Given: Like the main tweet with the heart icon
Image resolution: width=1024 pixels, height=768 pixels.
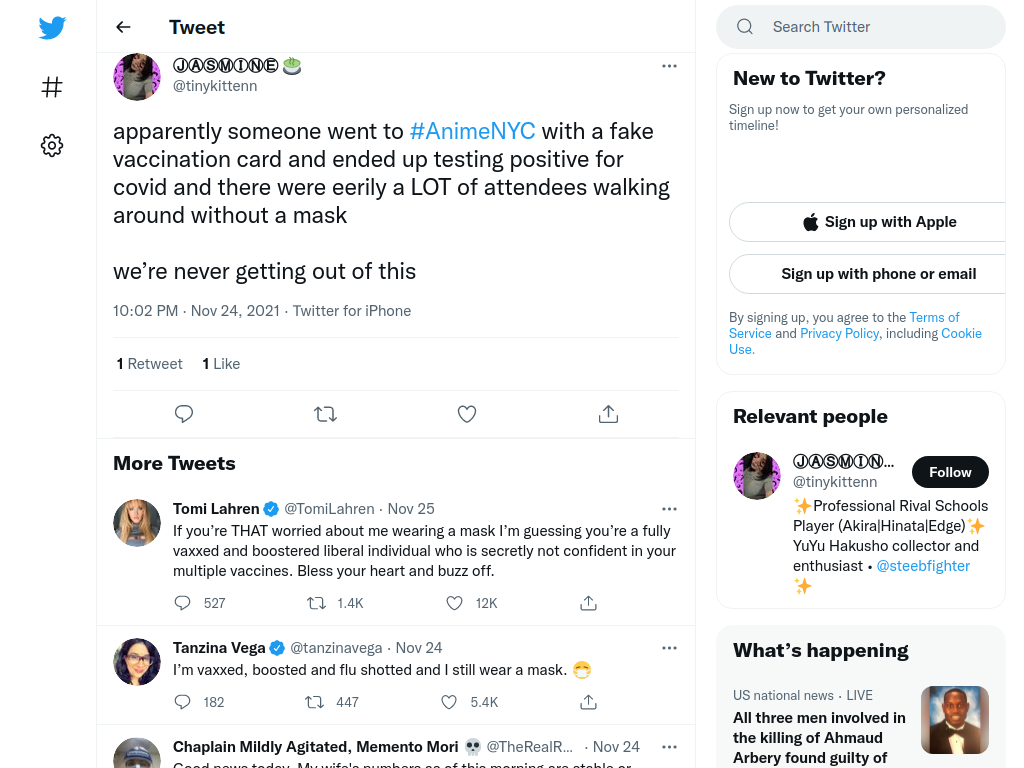Looking at the screenshot, I should [467, 414].
